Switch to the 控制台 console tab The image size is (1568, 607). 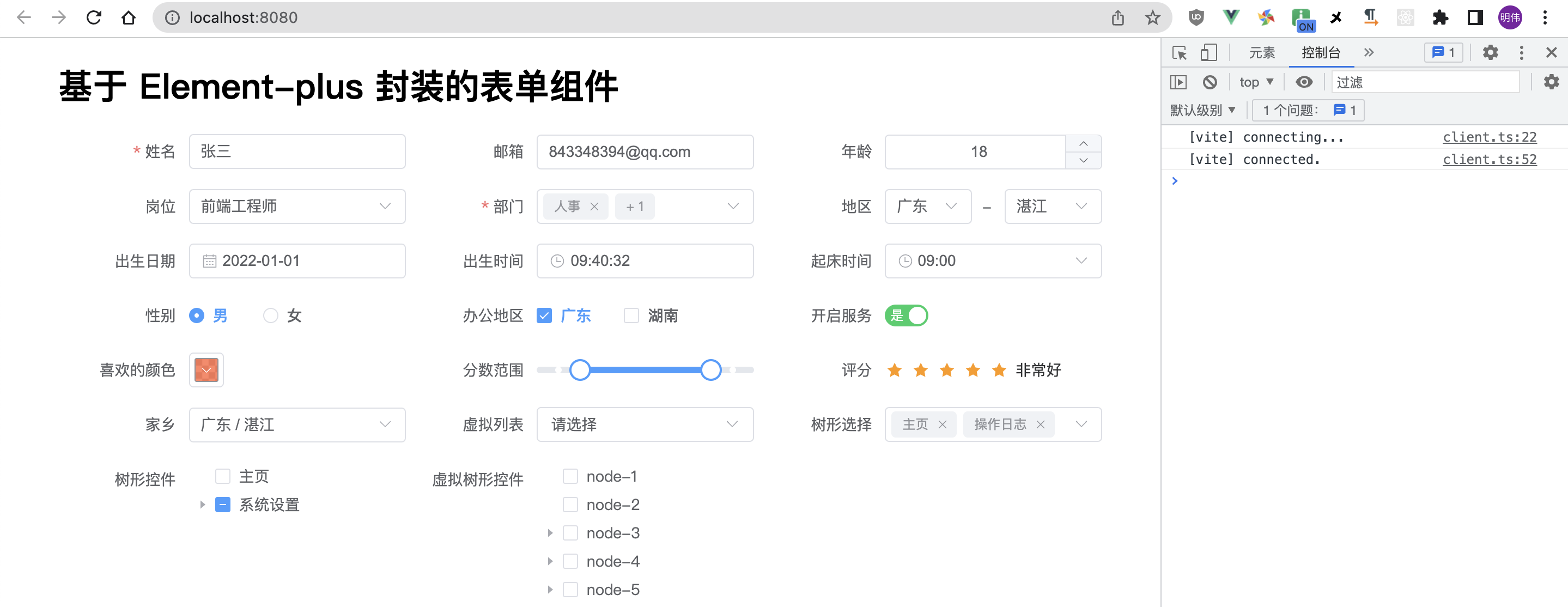click(x=1320, y=52)
